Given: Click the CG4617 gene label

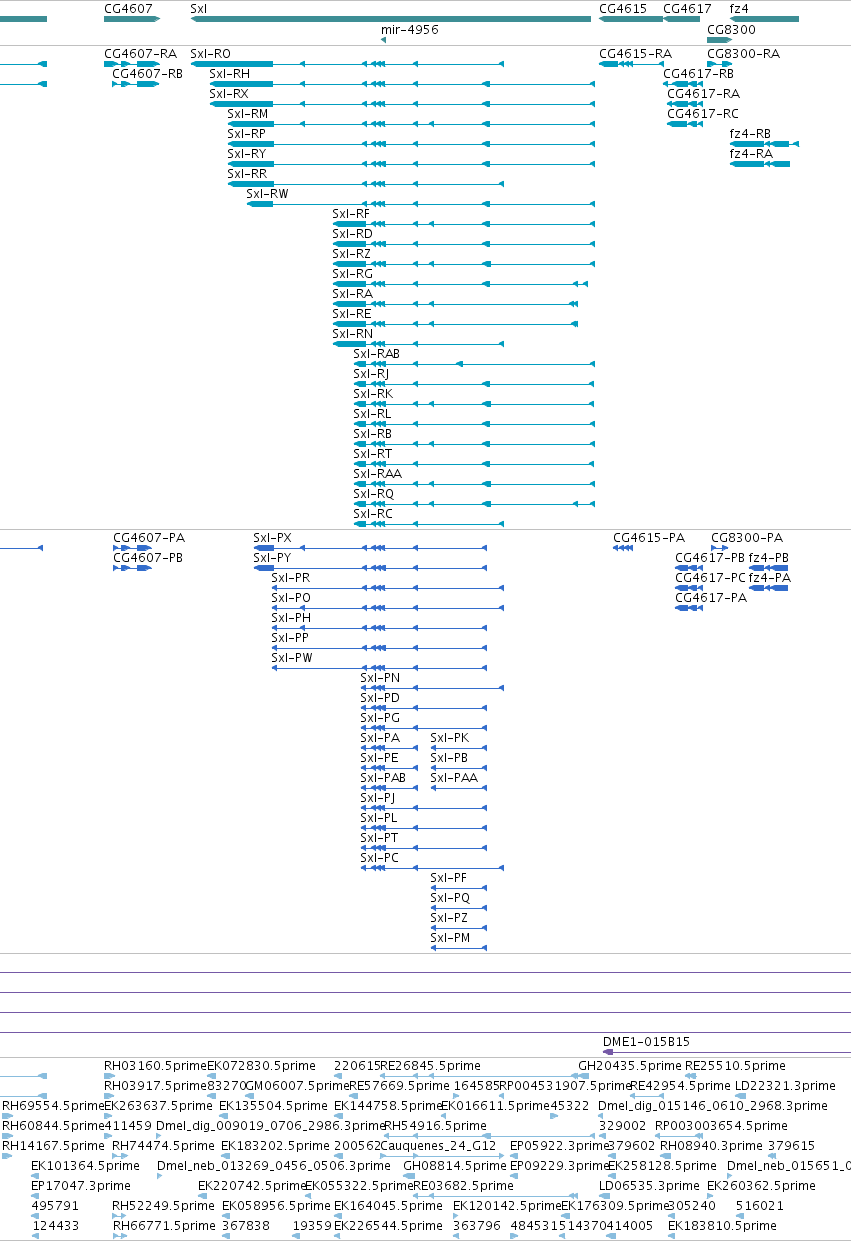Looking at the screenshot, I should coord(687,8).
